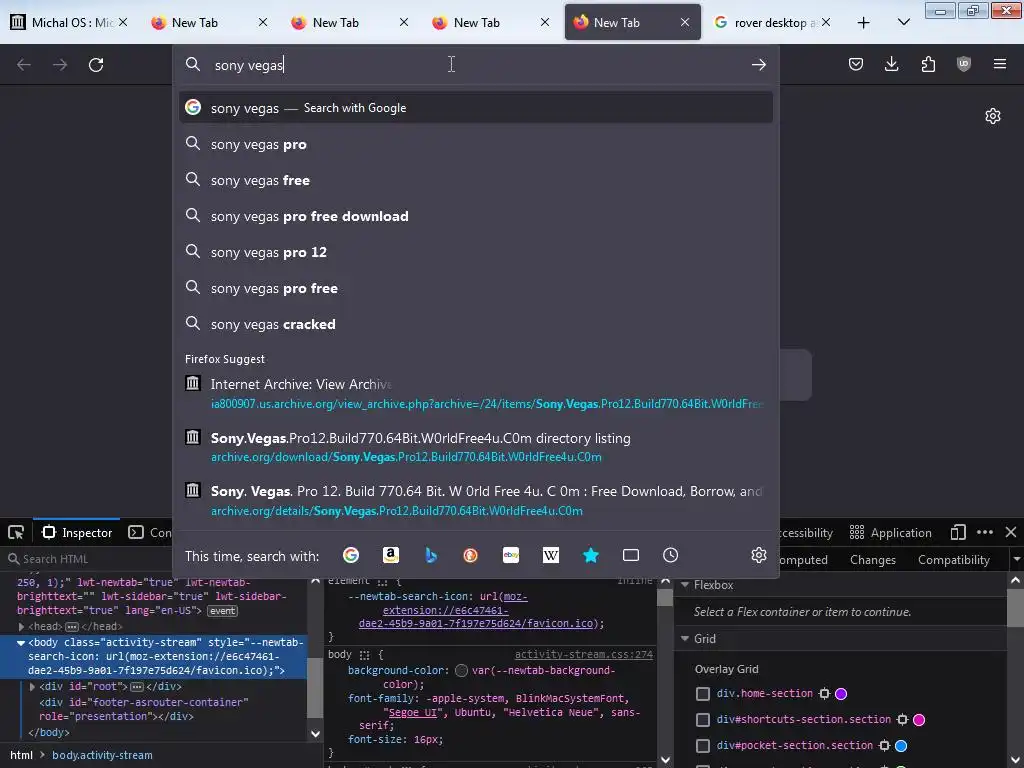This screenshot has height=768, width=1024.
Task: Search this time with Google
Action: click(x=351, y=555)
